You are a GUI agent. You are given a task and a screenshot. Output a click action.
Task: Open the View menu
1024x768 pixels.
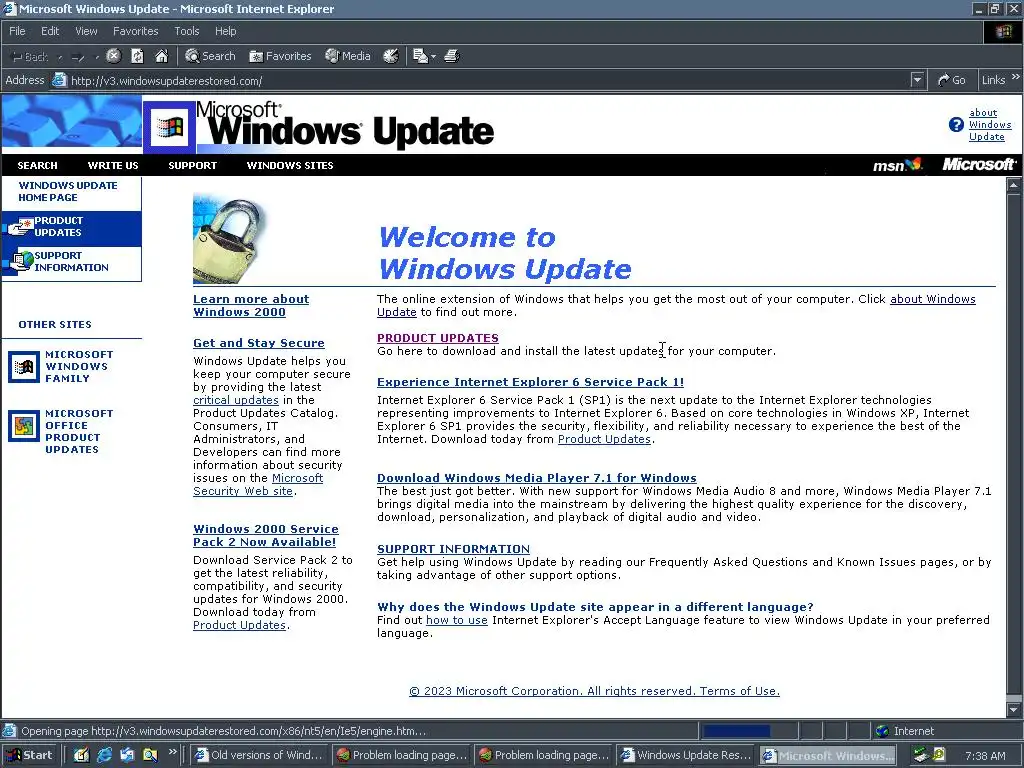86,31
